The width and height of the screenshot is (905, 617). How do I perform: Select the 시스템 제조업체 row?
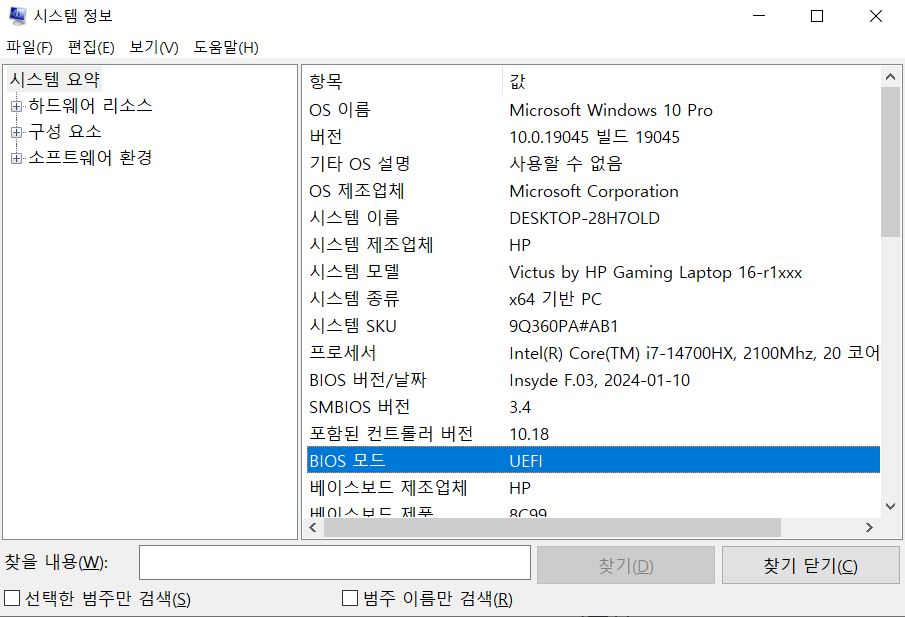point(593,245)
